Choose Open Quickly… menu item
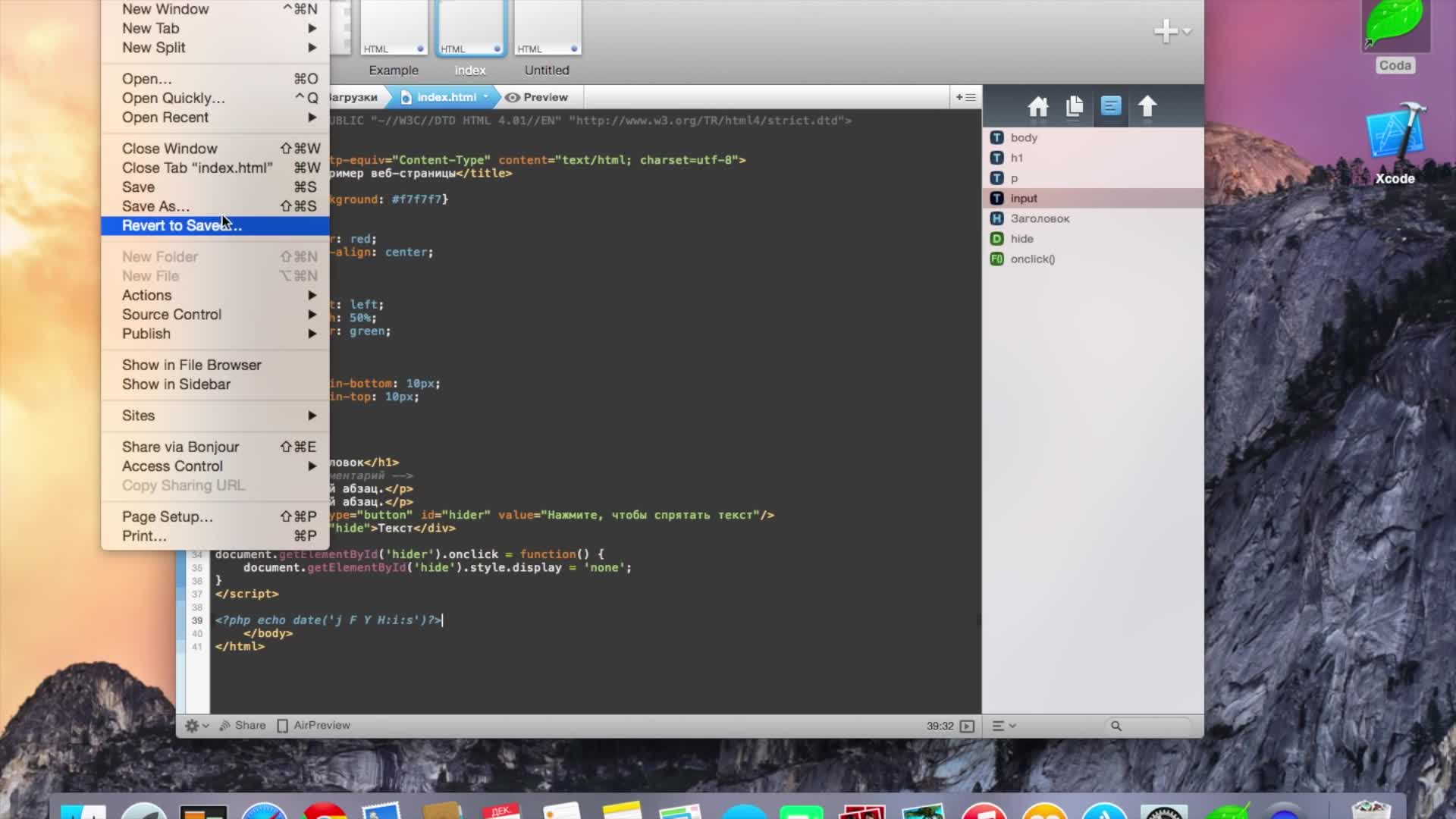The height and width of the screenshot is (819, 1456). click(215, 98)
